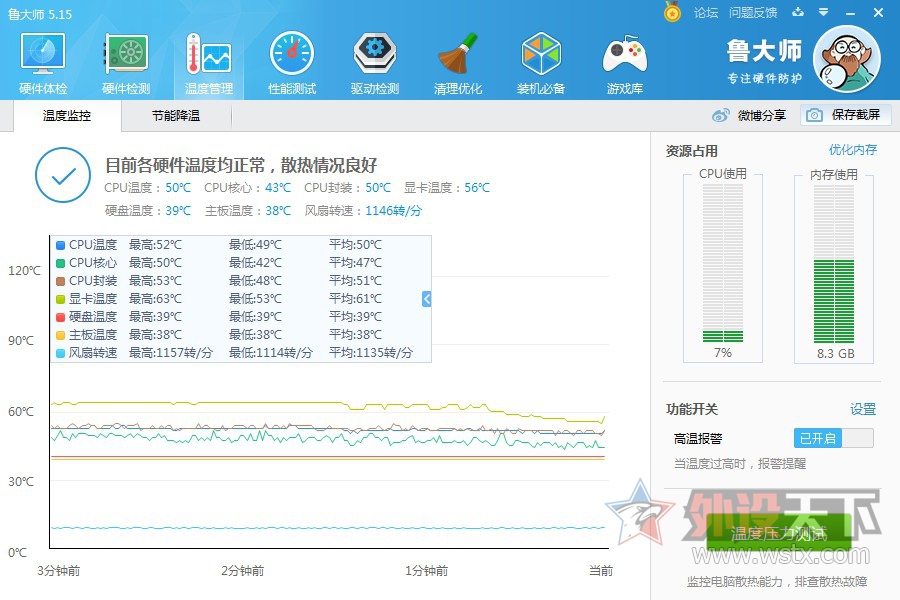Screen dimensions: 900x600
Task: Click the CPU封装：50℃ reading
Action: (347, 188)
